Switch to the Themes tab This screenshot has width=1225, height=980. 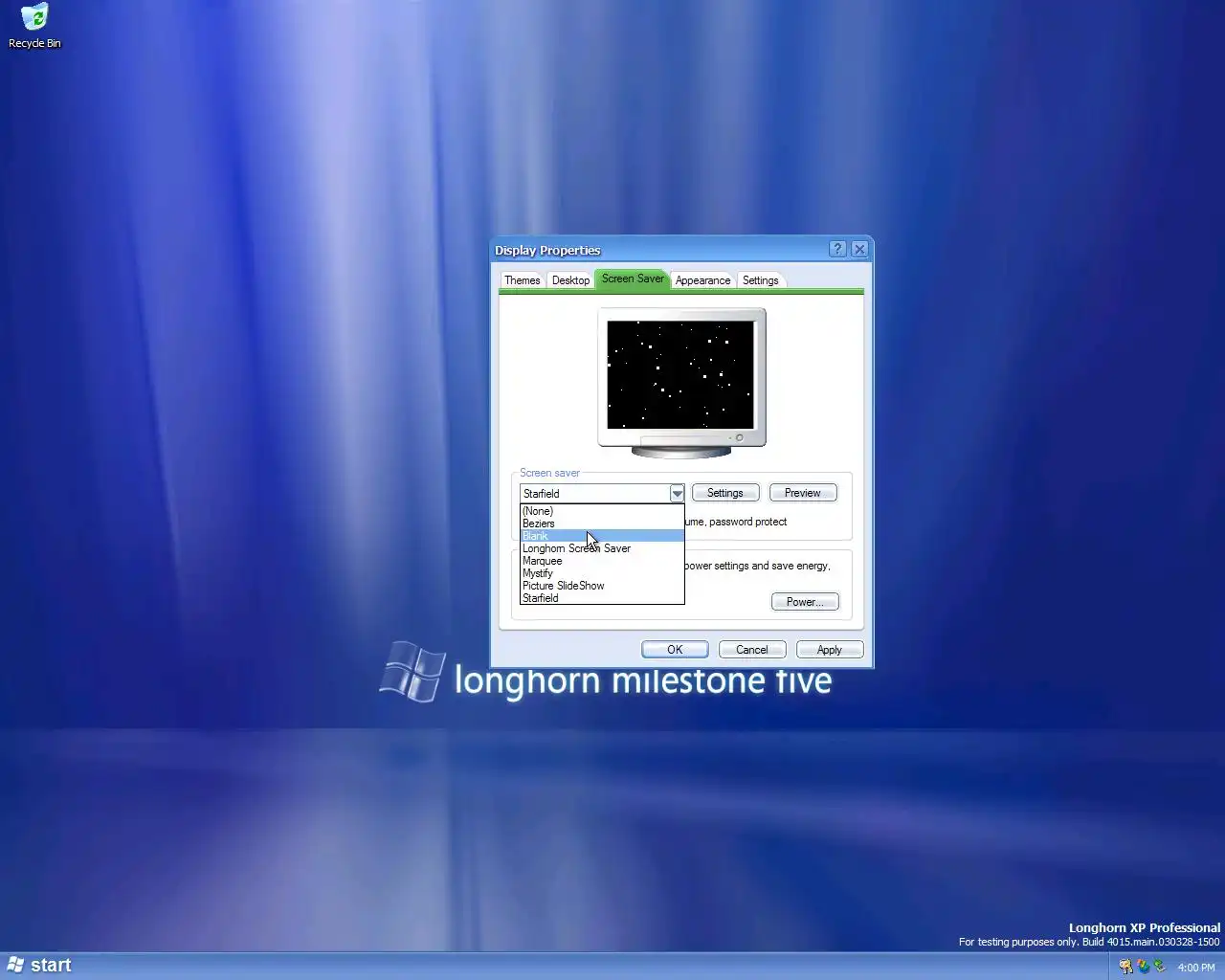(x=523, y=280)
